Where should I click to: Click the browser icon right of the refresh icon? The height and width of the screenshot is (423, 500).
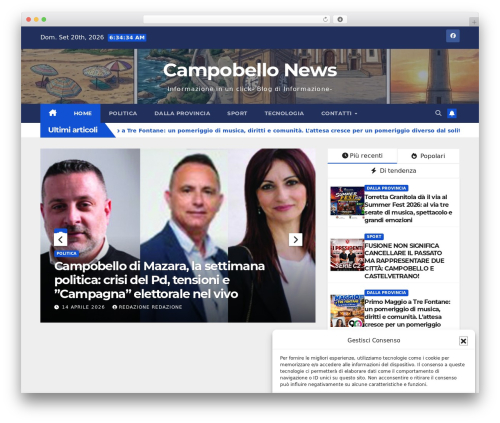340,19
